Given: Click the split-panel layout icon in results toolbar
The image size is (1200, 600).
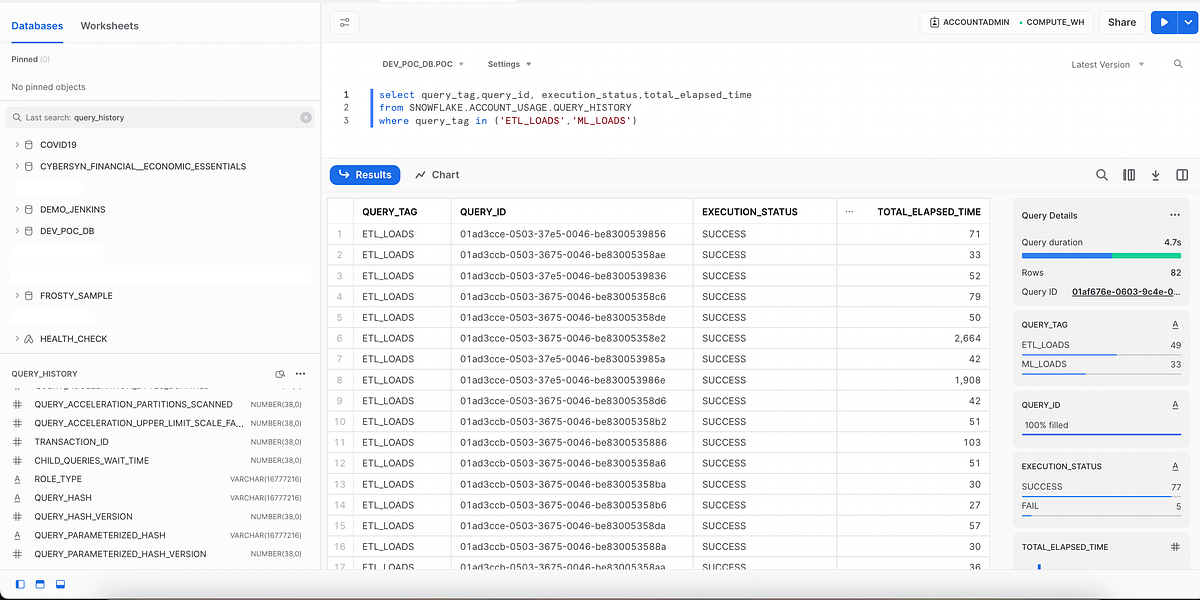Looking at the screenshot, I should [1182, 174].
